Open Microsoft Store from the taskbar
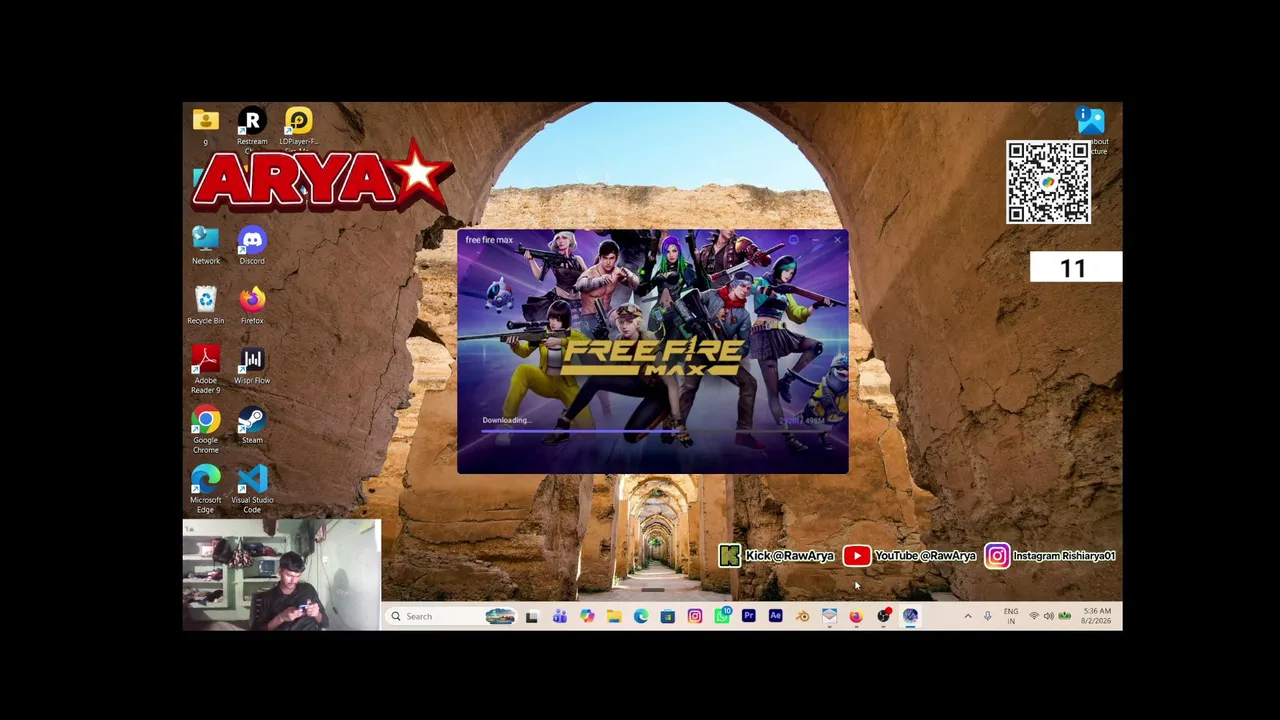1280x720 pixels. coord(668,616)
